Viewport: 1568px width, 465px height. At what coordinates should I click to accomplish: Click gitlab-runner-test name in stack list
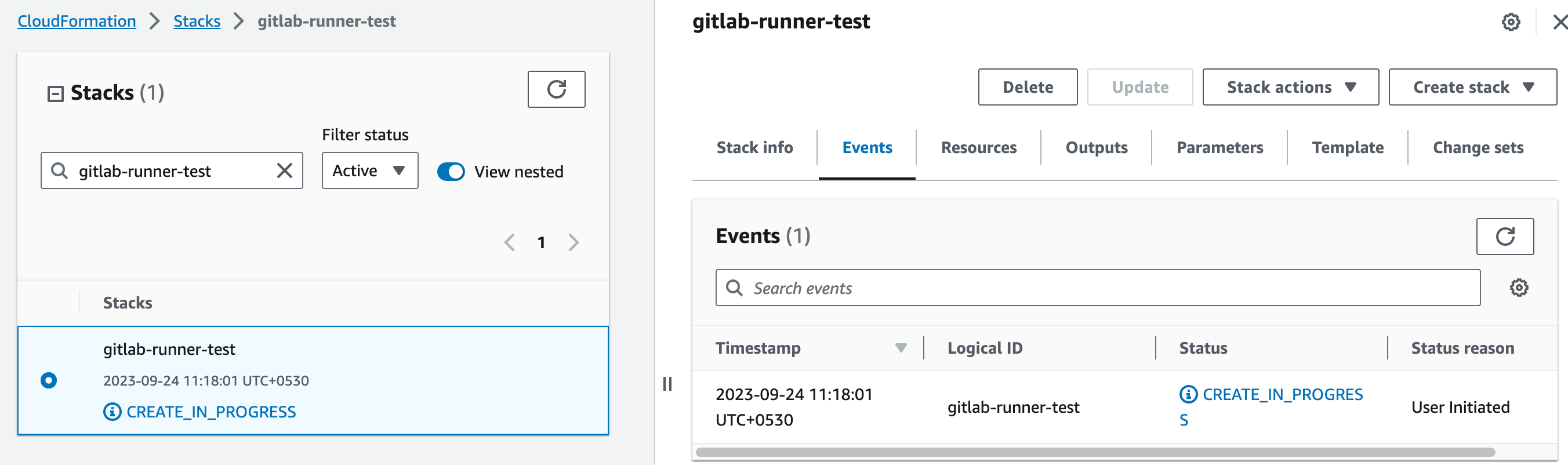(169, 349)
